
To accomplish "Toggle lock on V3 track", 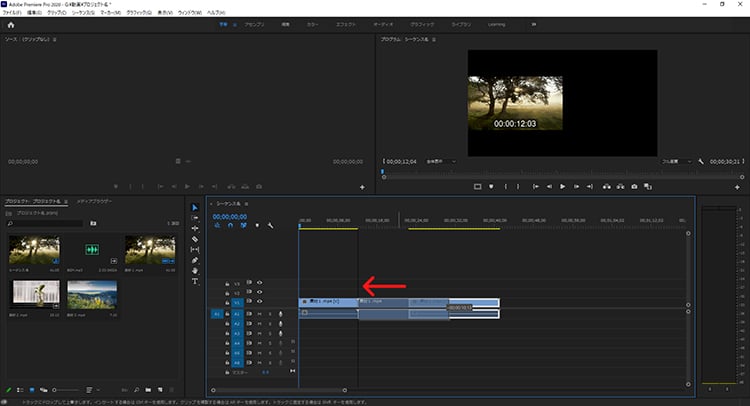I will pos(227,284).
